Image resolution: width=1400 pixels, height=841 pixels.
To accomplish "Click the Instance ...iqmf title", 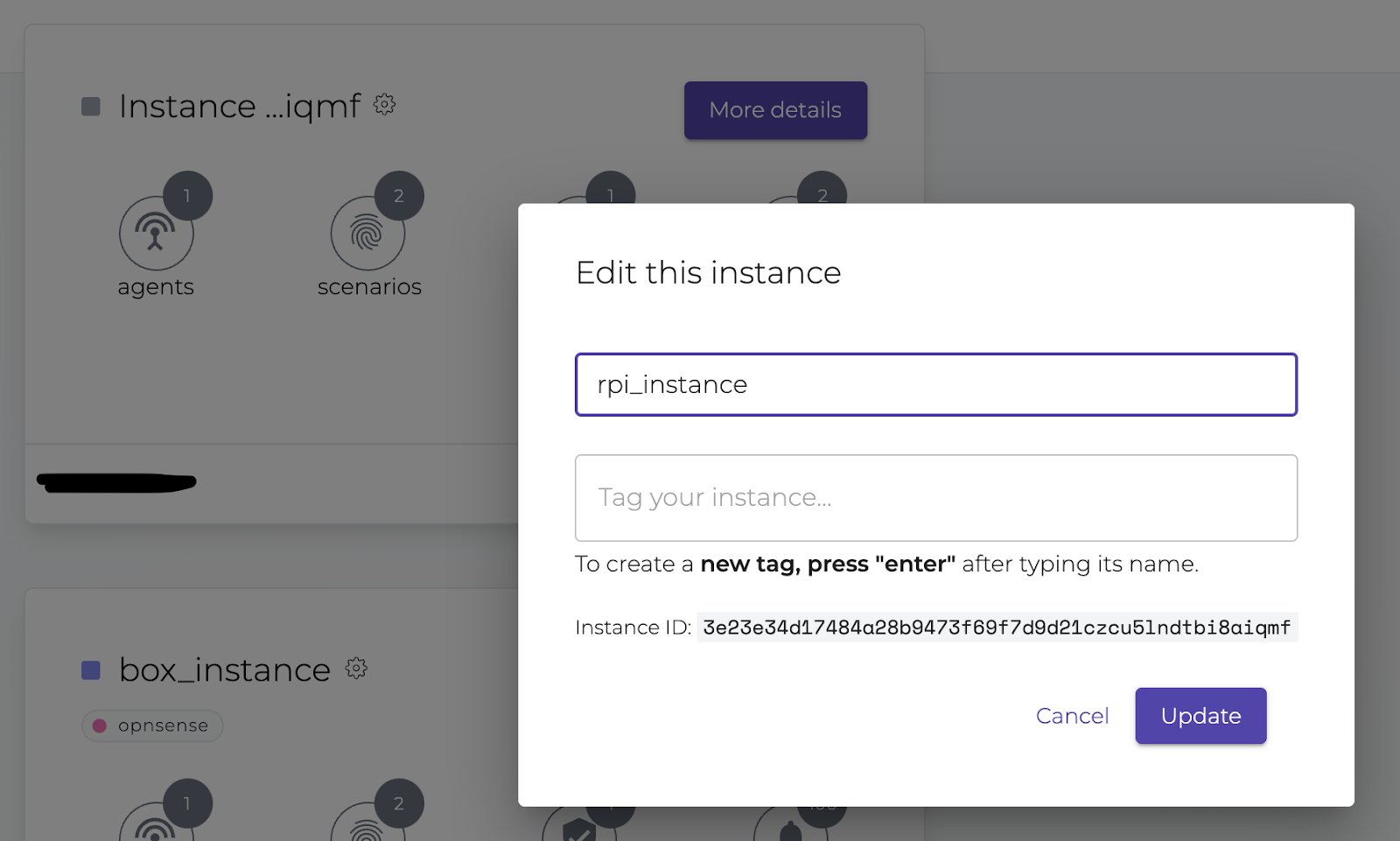I will pos(239,107).
